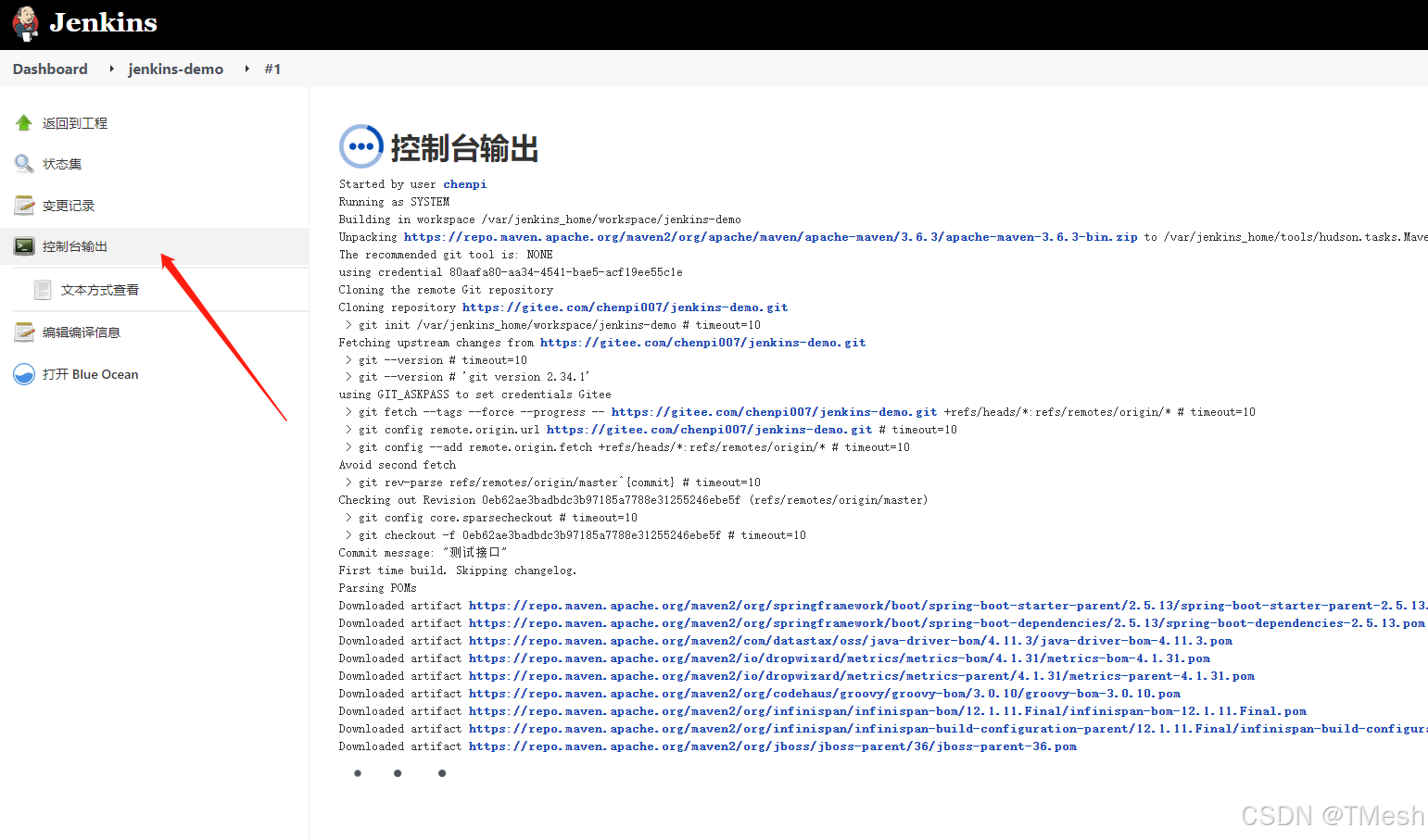
Task: Click the 'Checking out Revision' log line
Action: [x=633, y=500]
